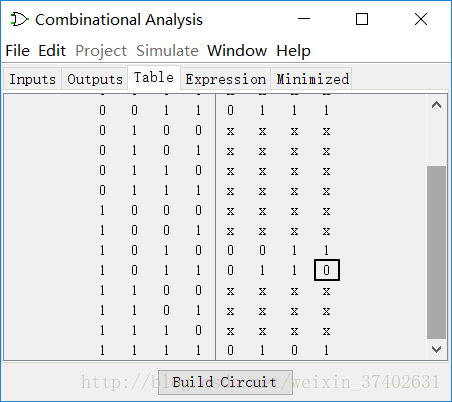Open the Help menu
The image size is (452, 402).
(293, 51)
